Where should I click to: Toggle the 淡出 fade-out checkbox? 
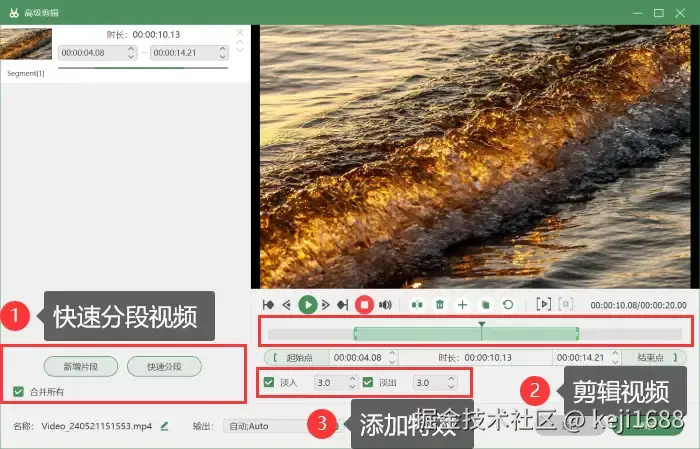[x=368, y=382]
